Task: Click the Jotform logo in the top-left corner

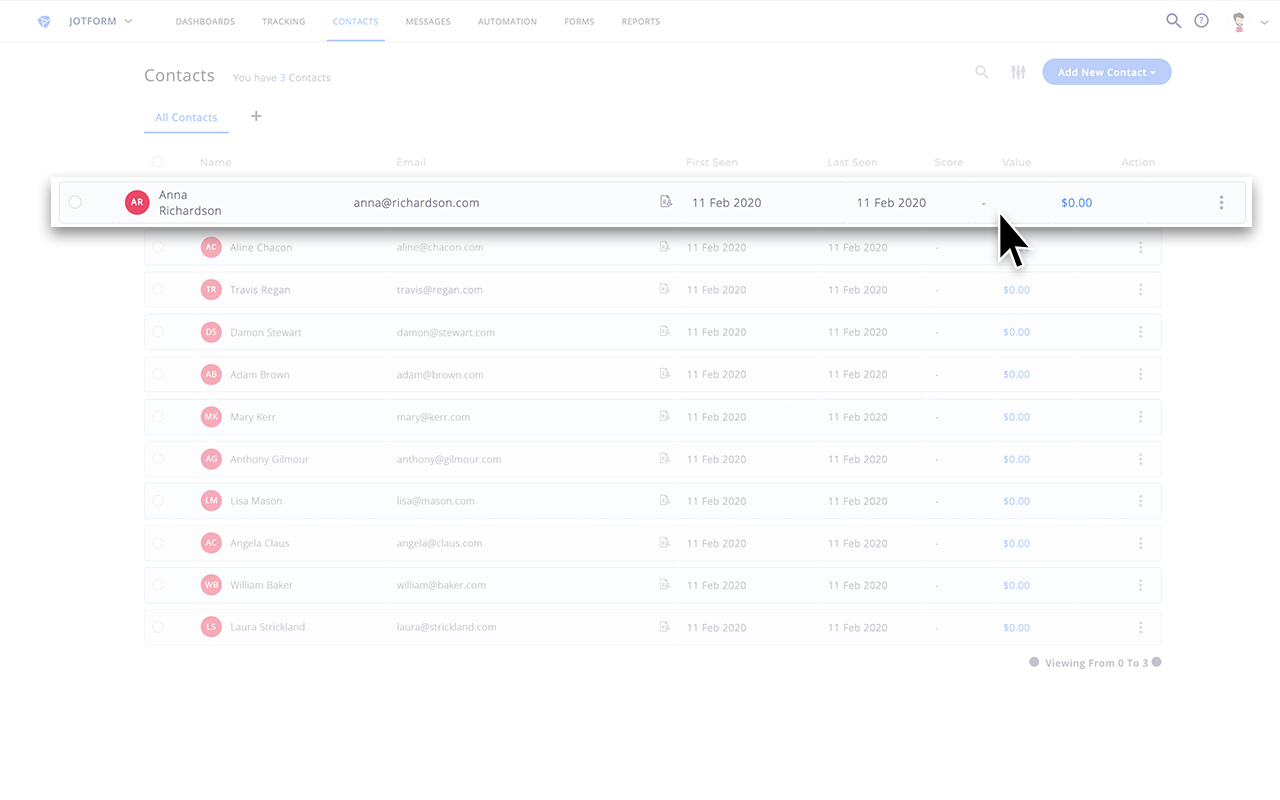Action: click(44, 20)
